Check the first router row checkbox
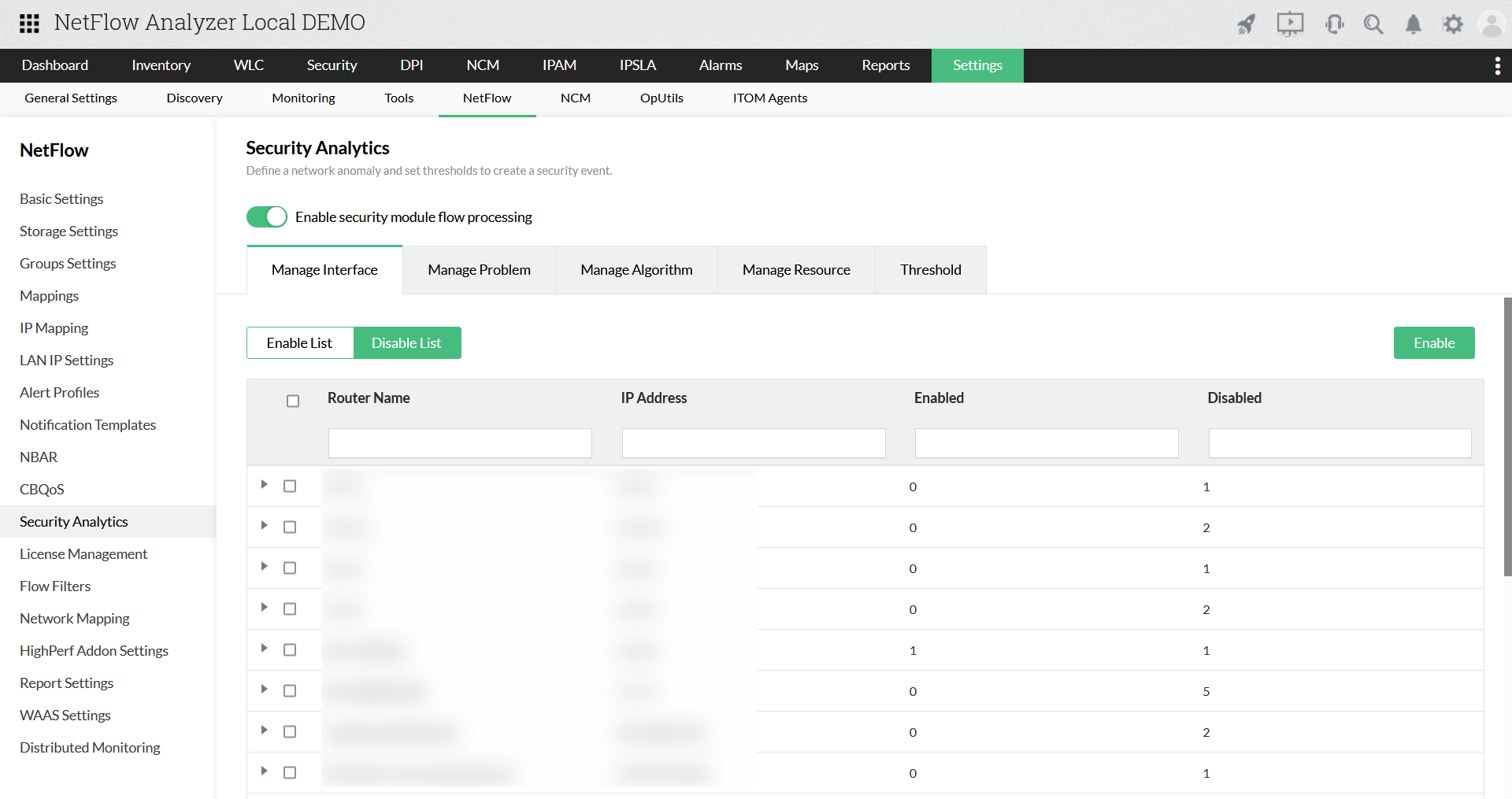 291,485
